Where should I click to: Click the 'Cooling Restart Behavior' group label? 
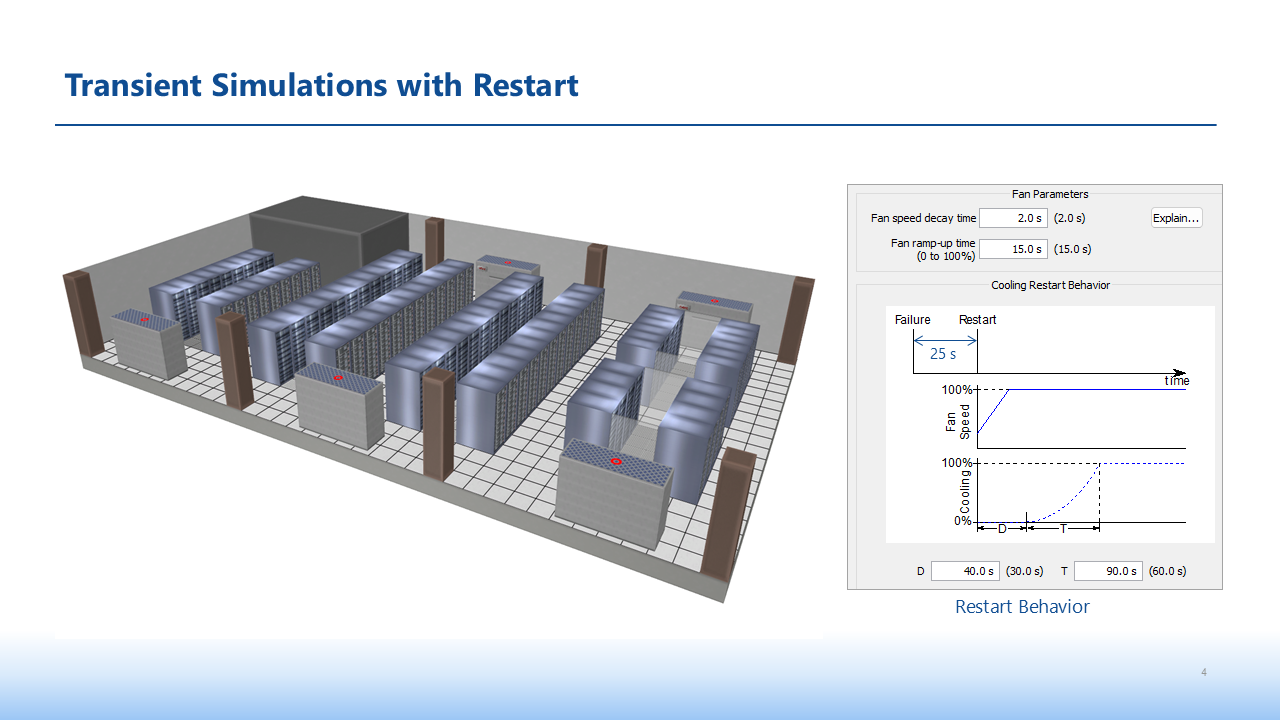coord(1050,285)
